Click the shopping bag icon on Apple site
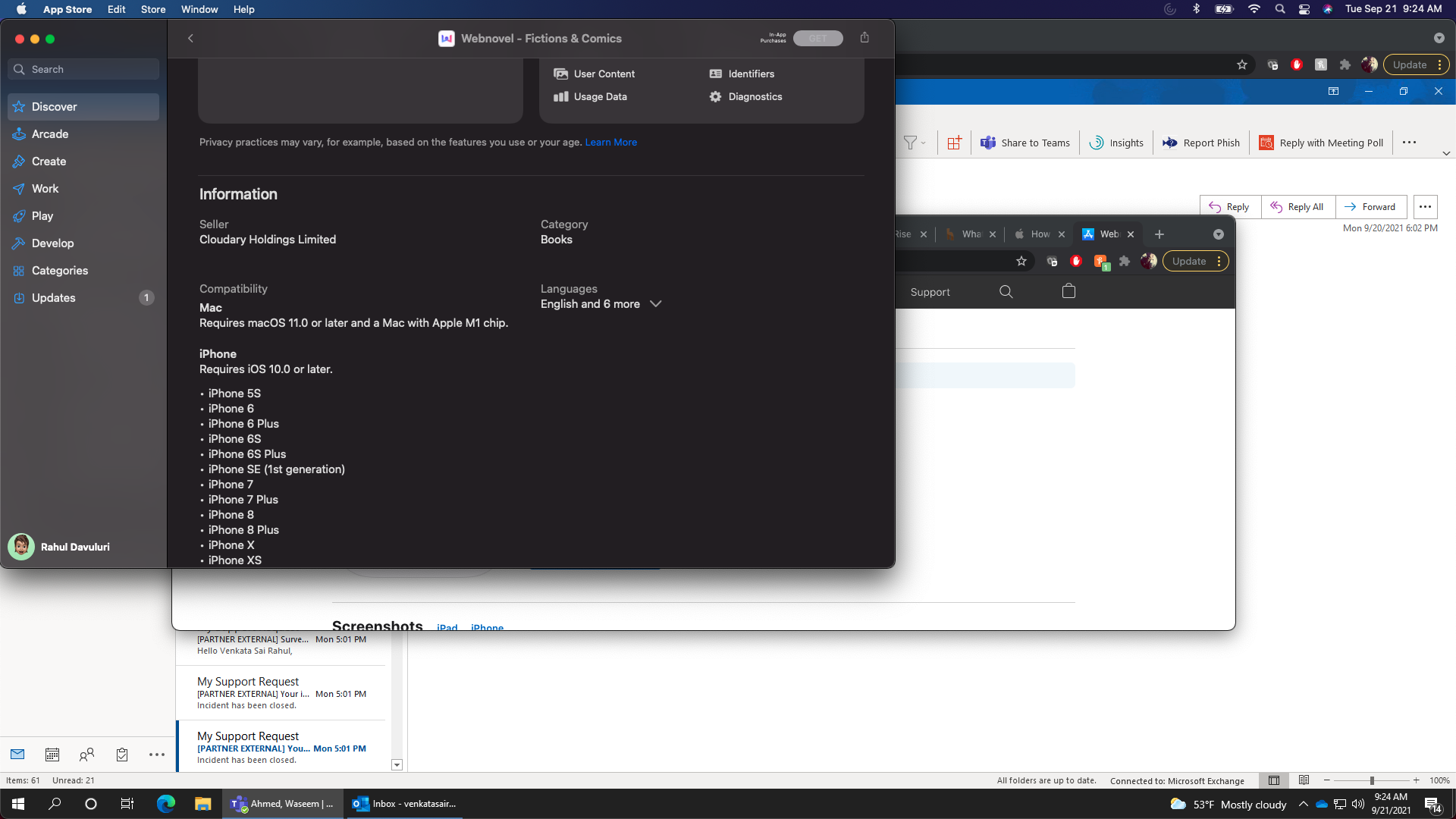The width and height of the screenshot is (1456, 819). (x=1068, y=291)
